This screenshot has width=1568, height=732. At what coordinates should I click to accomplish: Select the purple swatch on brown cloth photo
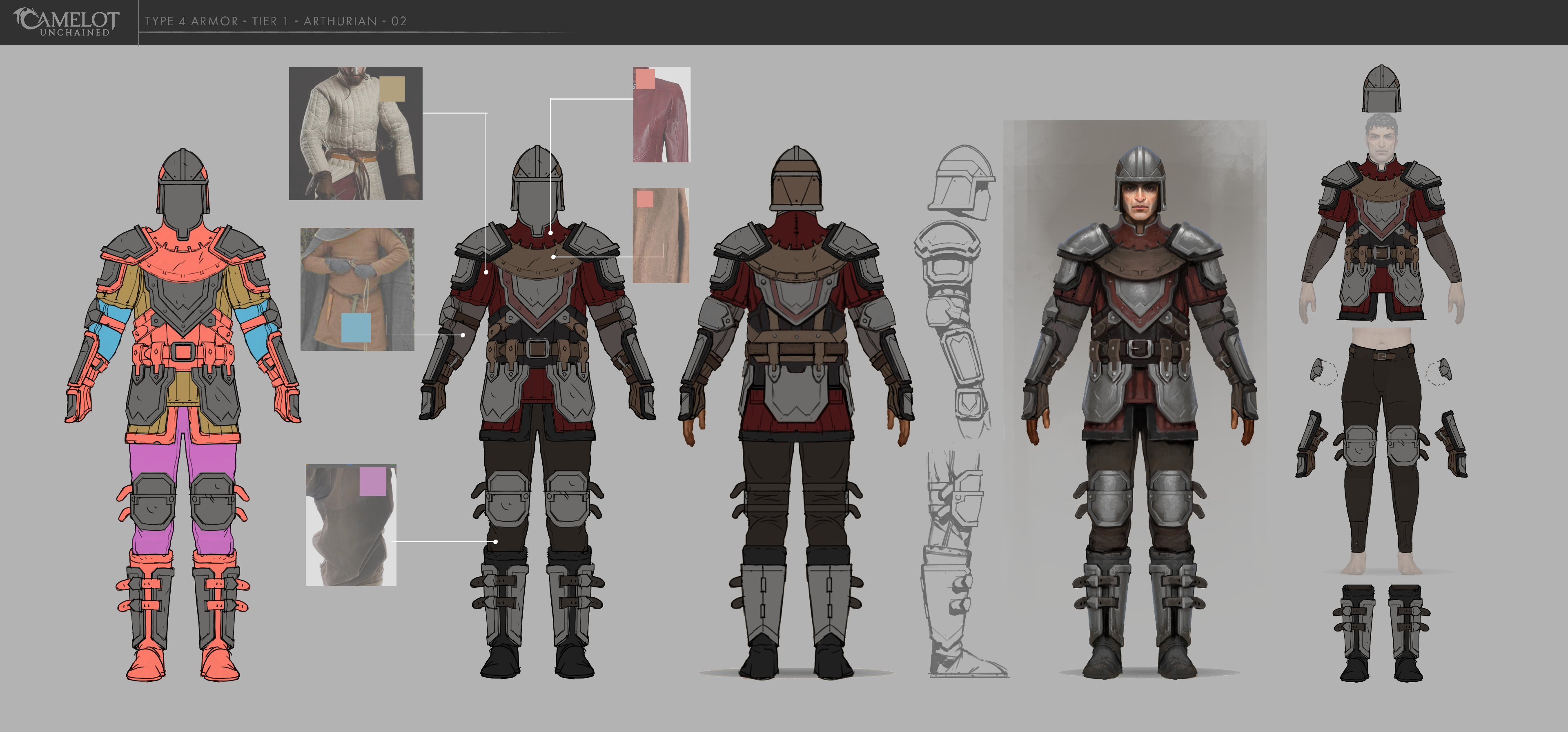pos(372,481)
